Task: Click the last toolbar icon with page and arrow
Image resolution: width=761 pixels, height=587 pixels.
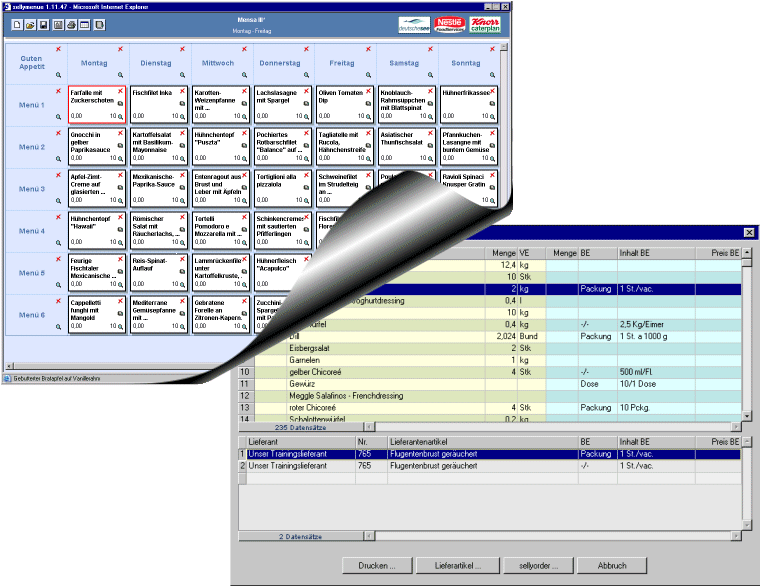Action: tap(99, 25)
